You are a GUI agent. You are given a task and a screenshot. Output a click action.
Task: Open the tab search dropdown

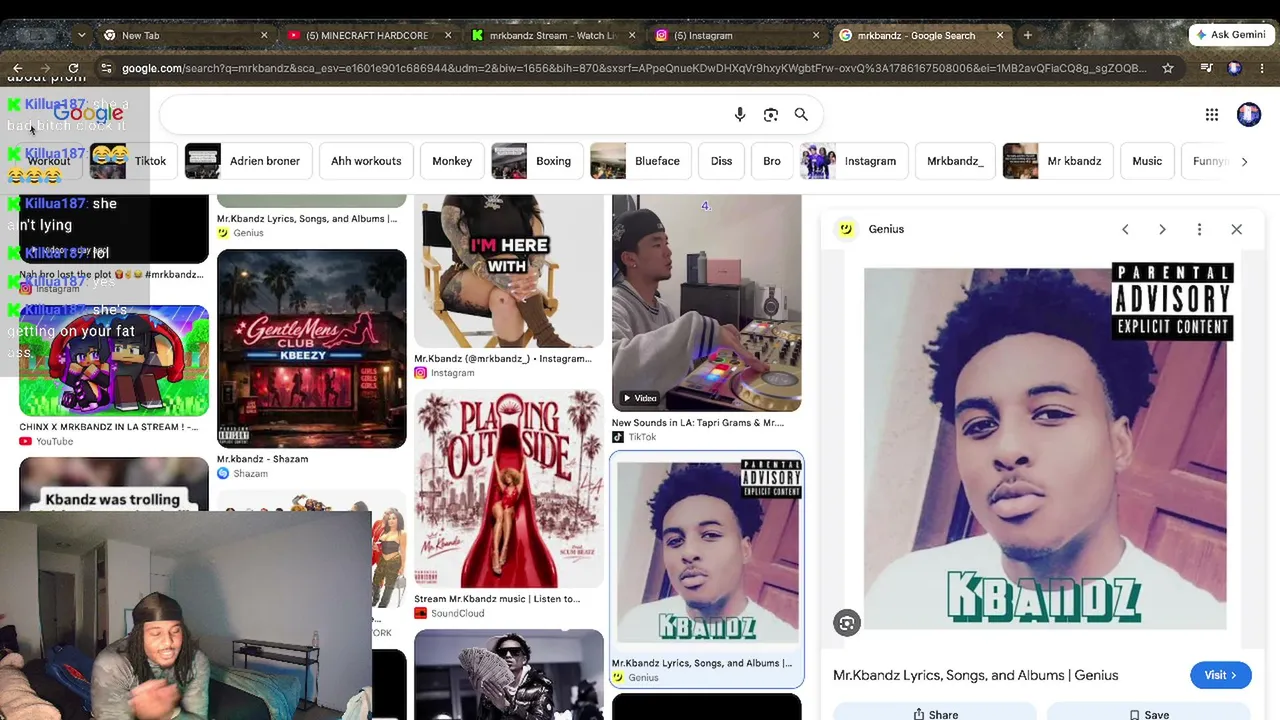point(81,35)
